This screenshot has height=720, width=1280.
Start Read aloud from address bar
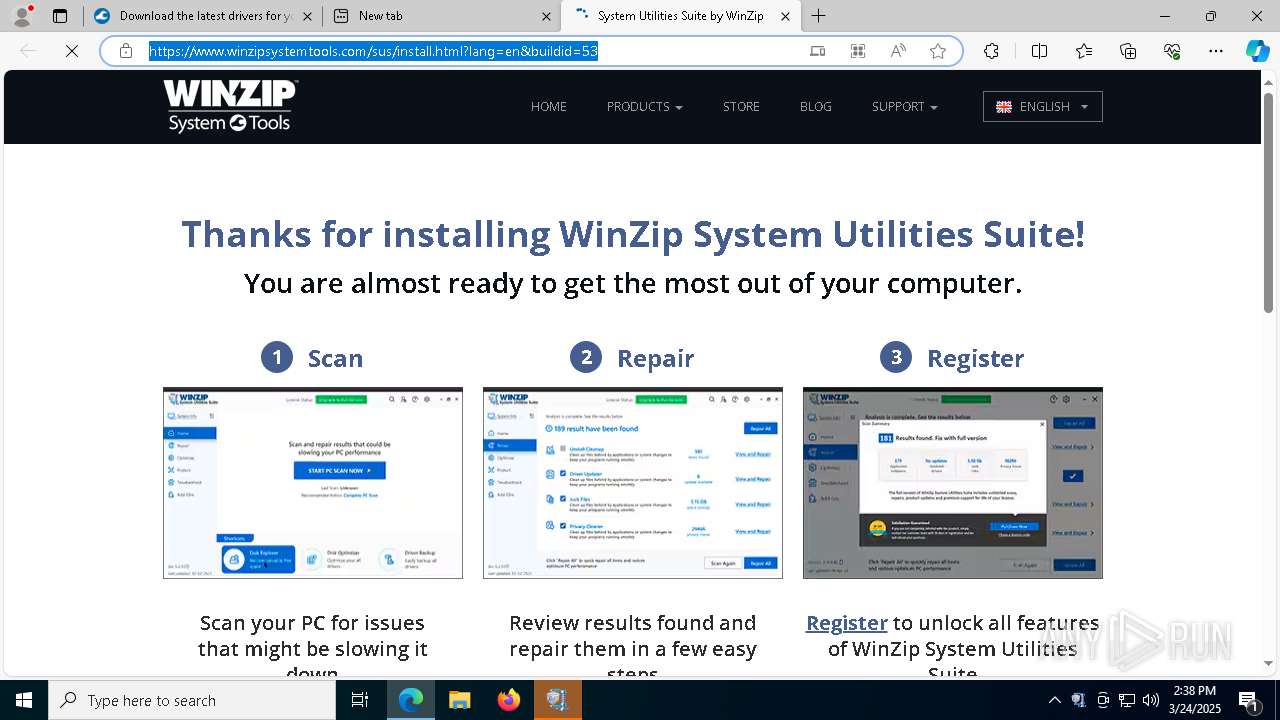[898, 51]
